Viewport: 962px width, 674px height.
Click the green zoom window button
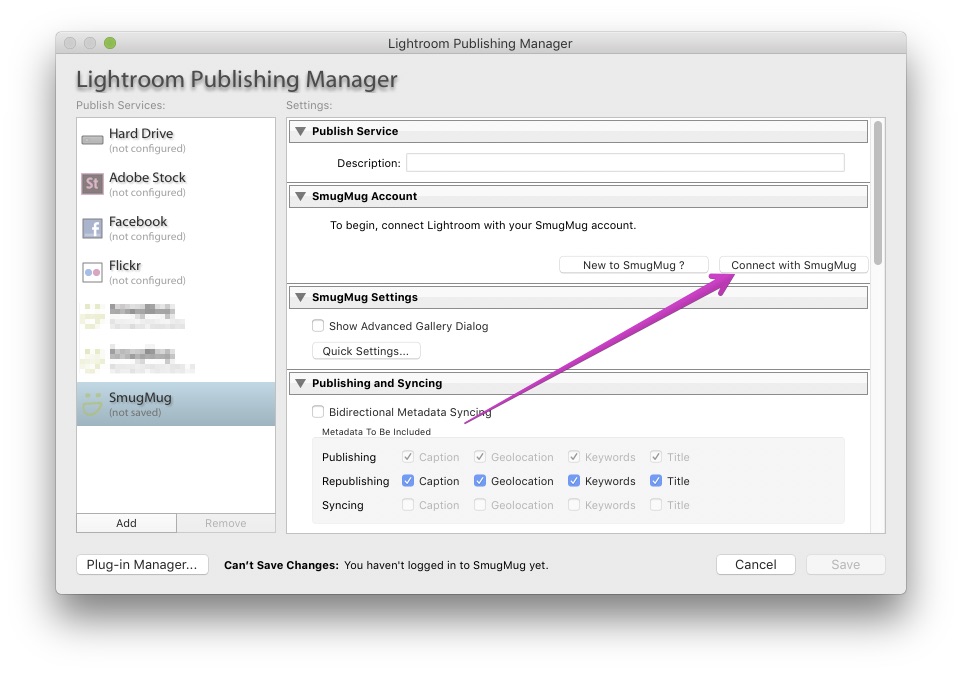110,43
